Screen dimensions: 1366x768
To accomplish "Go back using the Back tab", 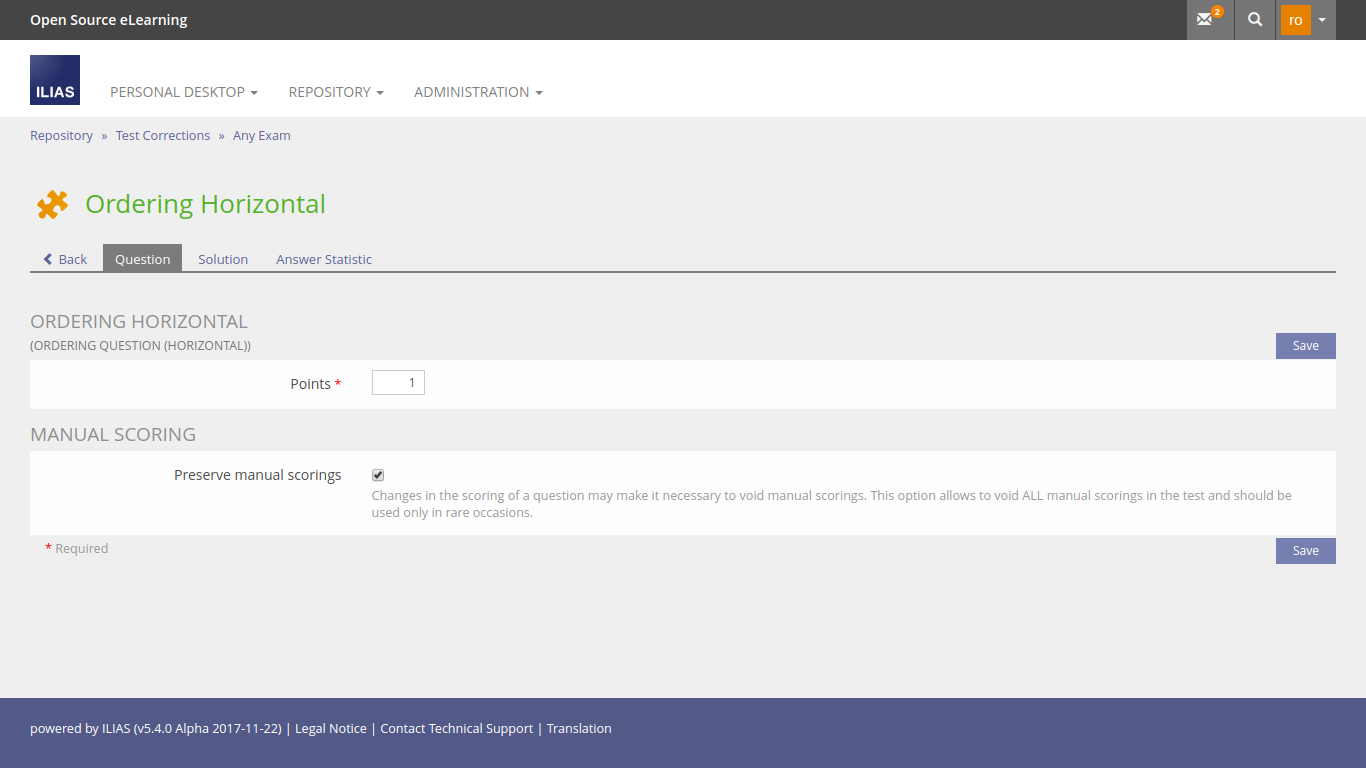I will point(65,259).
